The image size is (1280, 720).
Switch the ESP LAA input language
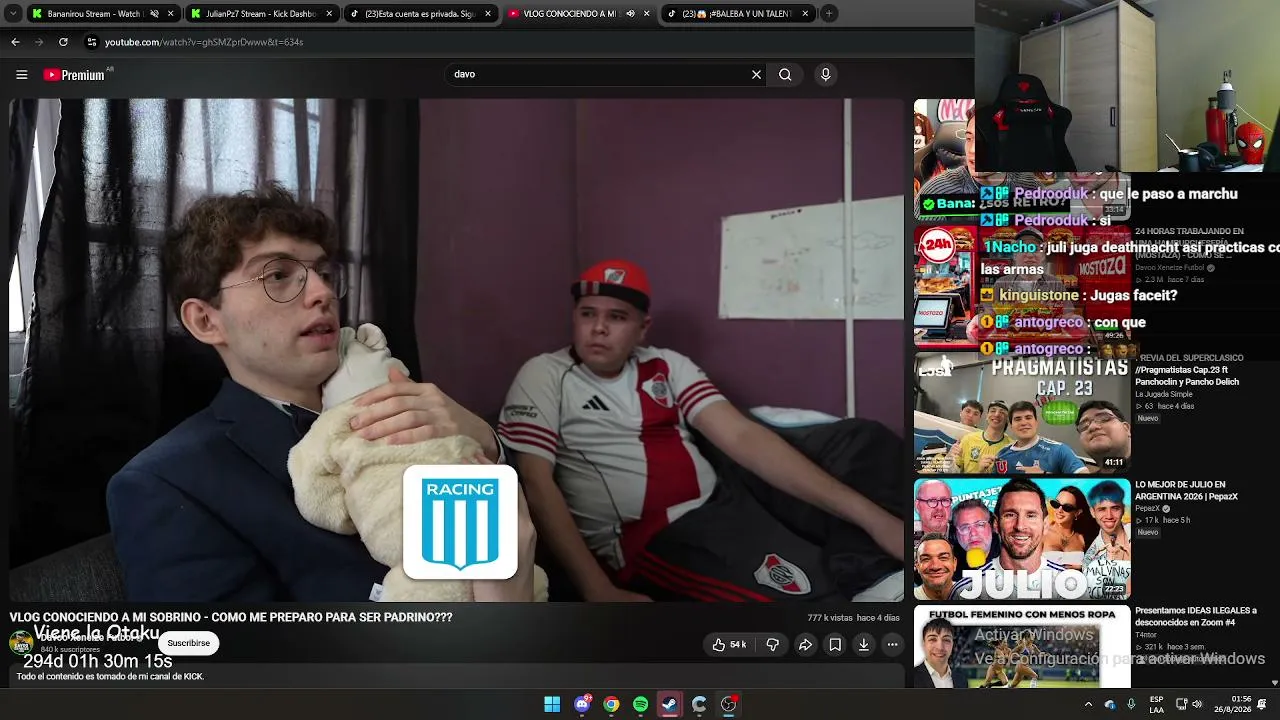[1157, 704]
